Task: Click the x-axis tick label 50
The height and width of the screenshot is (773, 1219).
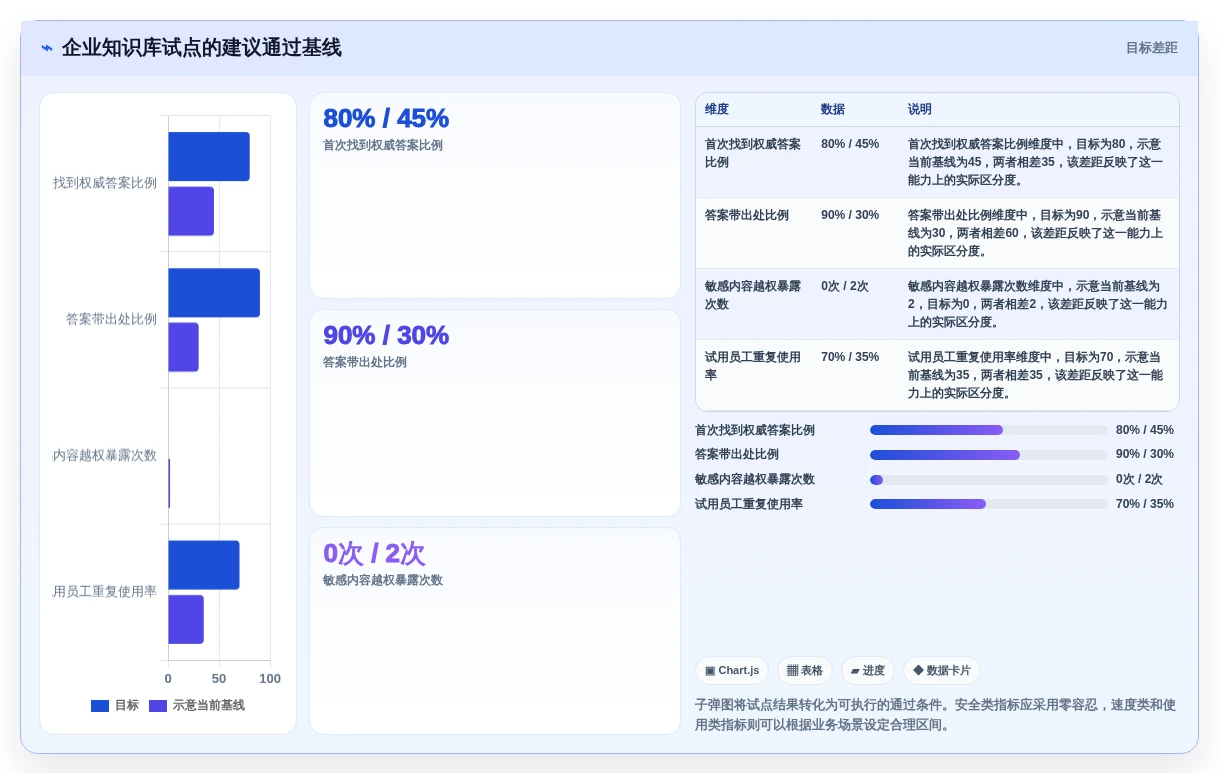Action: pyautogui.click(x=219, y=678)
